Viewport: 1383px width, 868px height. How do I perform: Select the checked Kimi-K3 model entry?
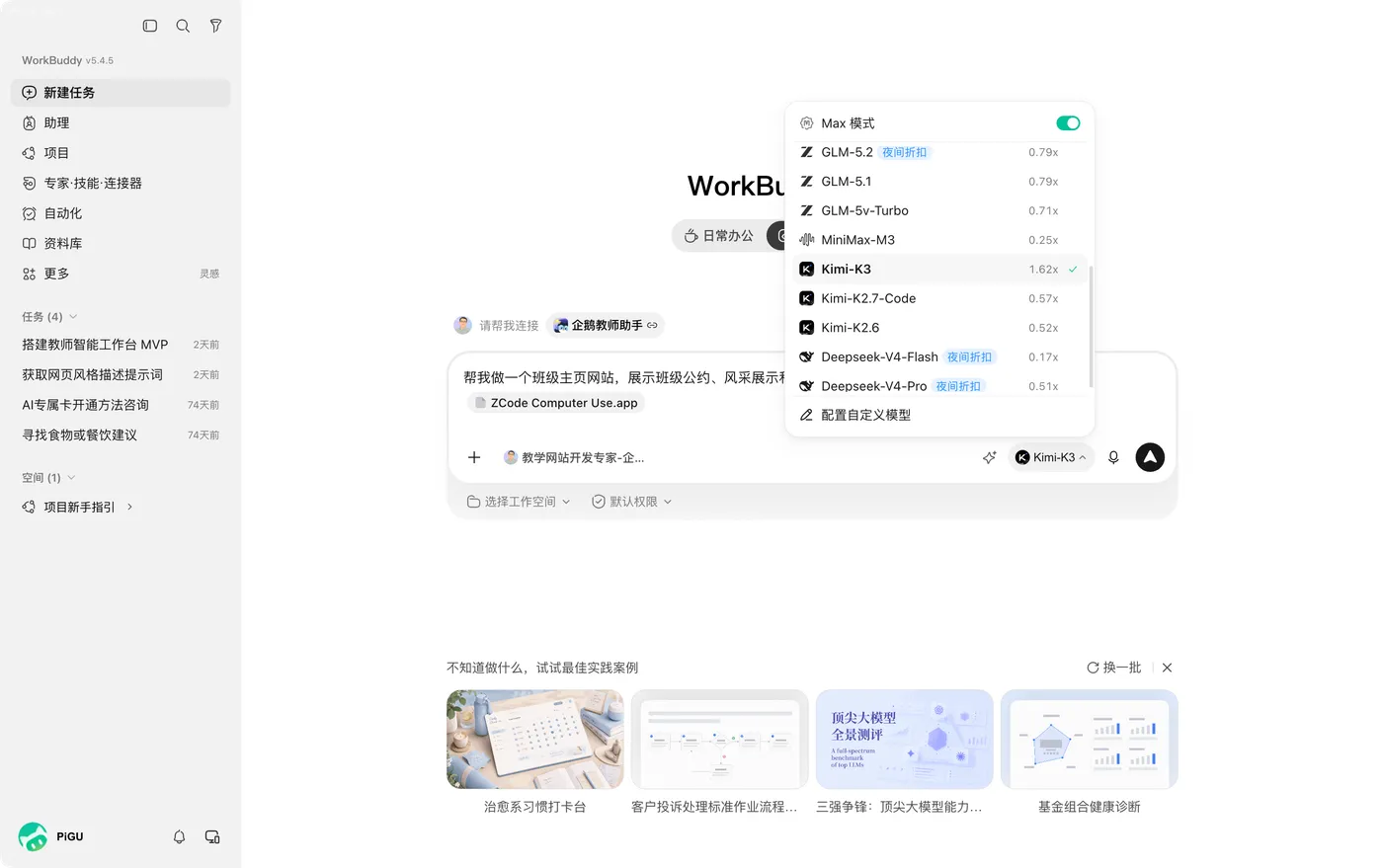click(x=939, y=269)
